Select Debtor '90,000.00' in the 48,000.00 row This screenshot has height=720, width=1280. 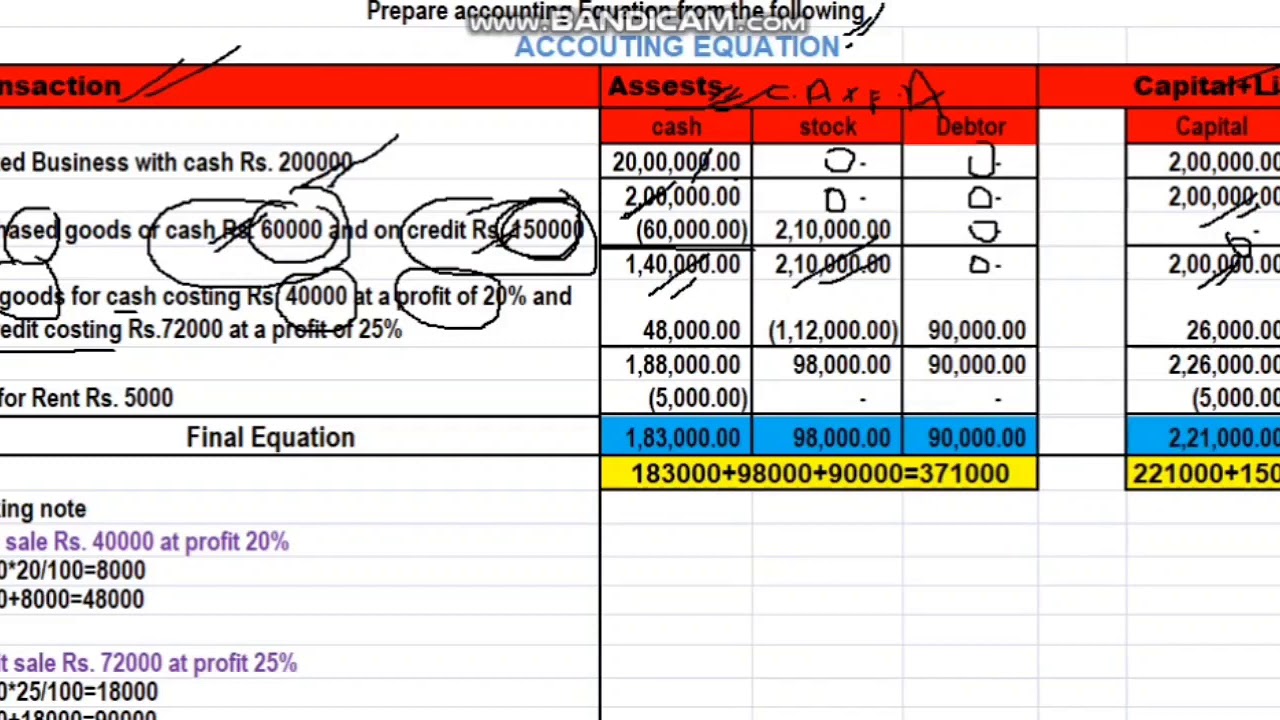click(970, 330)
